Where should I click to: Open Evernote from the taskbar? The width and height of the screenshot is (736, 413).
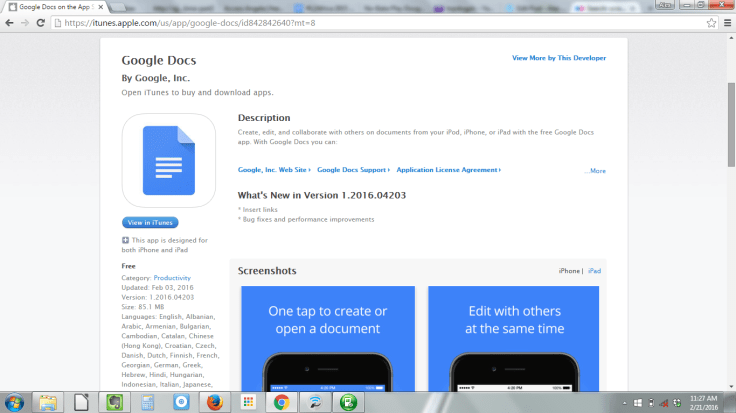click(115, 403)
